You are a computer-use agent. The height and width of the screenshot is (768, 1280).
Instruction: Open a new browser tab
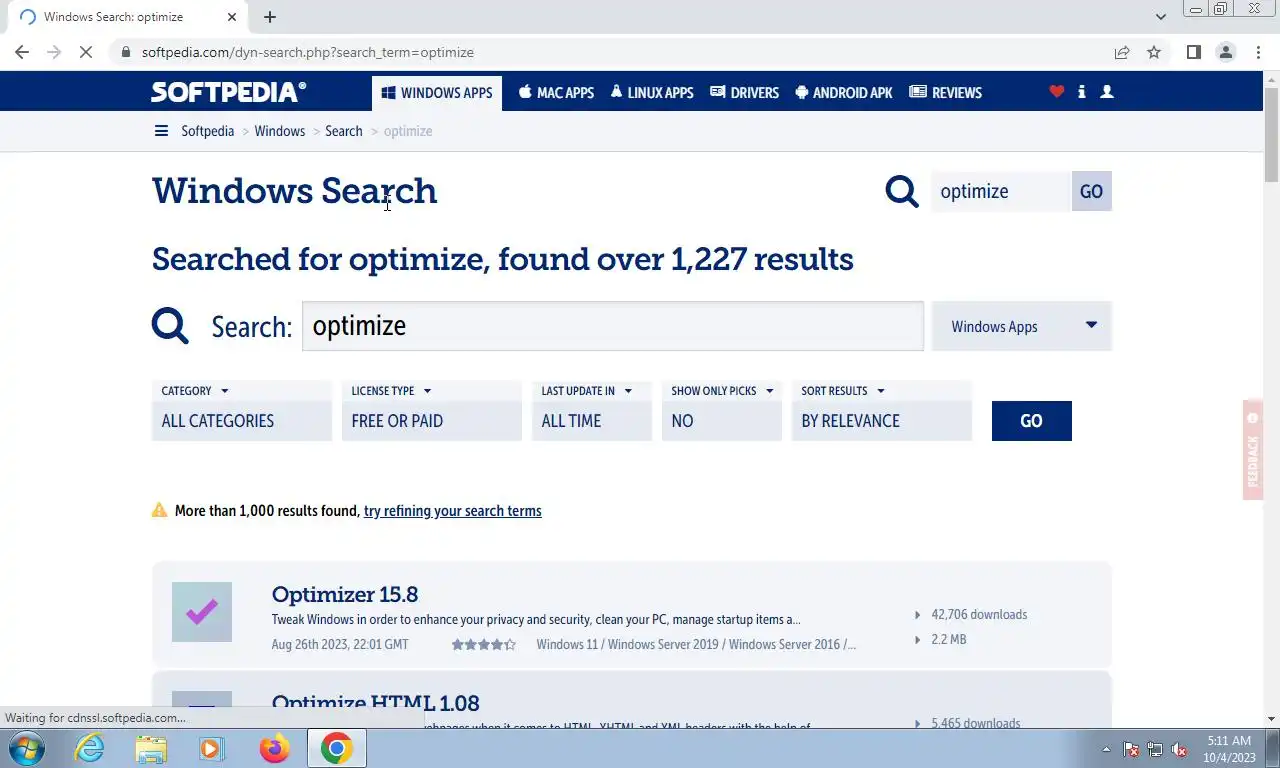click(x=270, y=17)
